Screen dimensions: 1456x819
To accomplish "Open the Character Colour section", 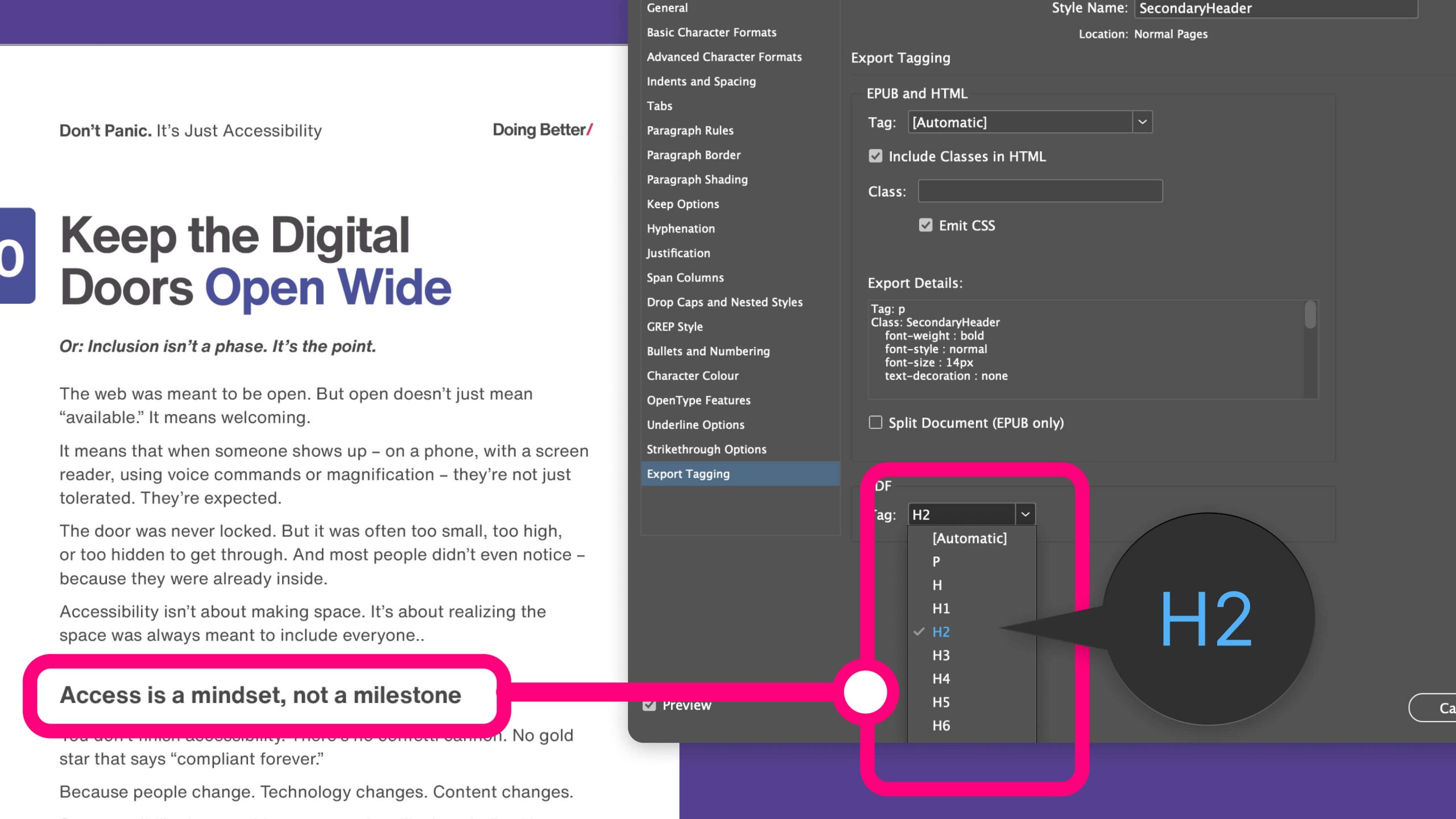I will pos(692,376).
